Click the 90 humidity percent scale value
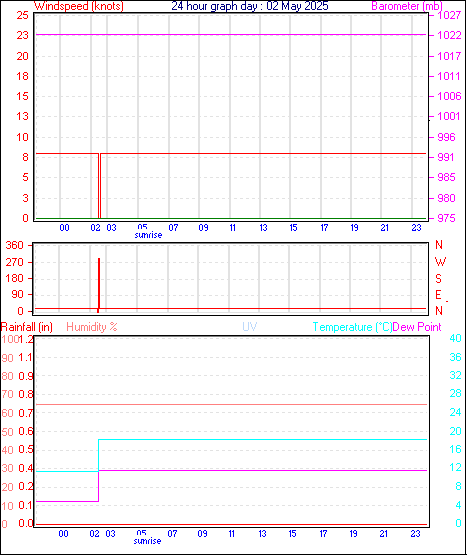The height and width of the screenshot is (559, 467). click(x=7, y=358)
